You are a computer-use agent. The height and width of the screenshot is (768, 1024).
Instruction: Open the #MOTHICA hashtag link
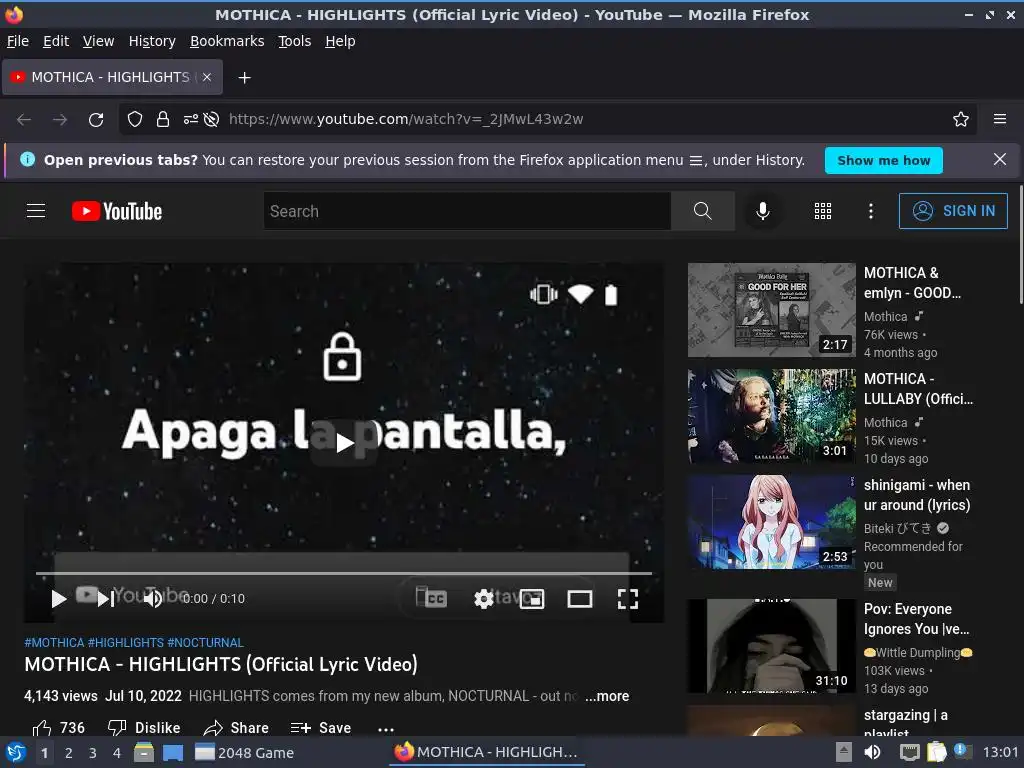tap(54, 643)
